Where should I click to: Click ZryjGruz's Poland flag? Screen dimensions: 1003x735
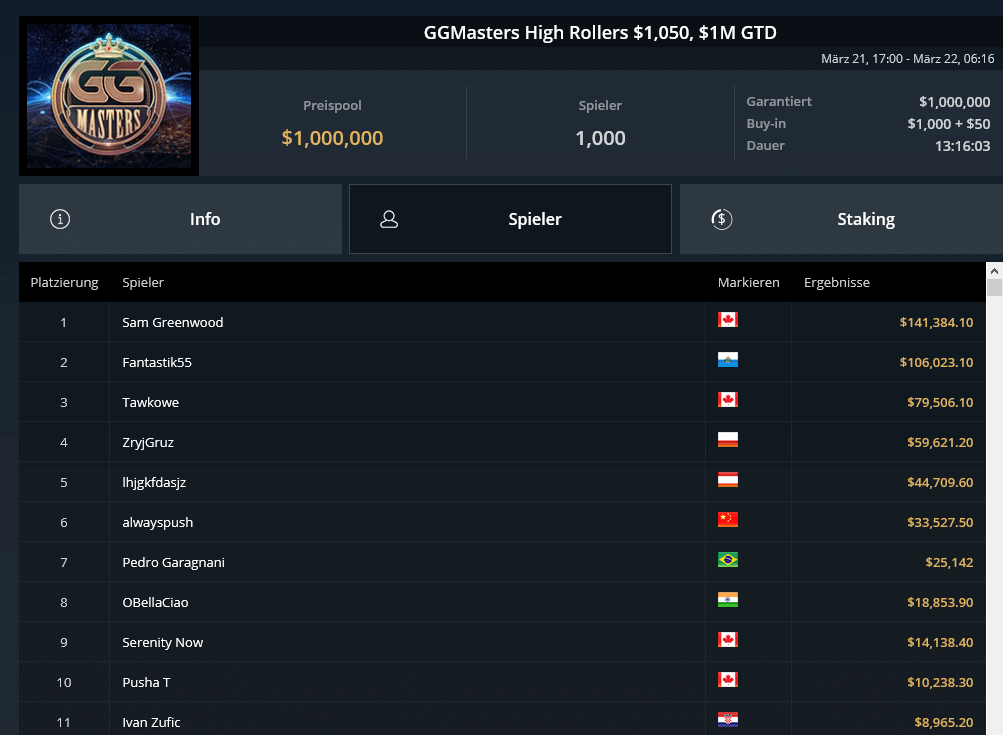728,439
